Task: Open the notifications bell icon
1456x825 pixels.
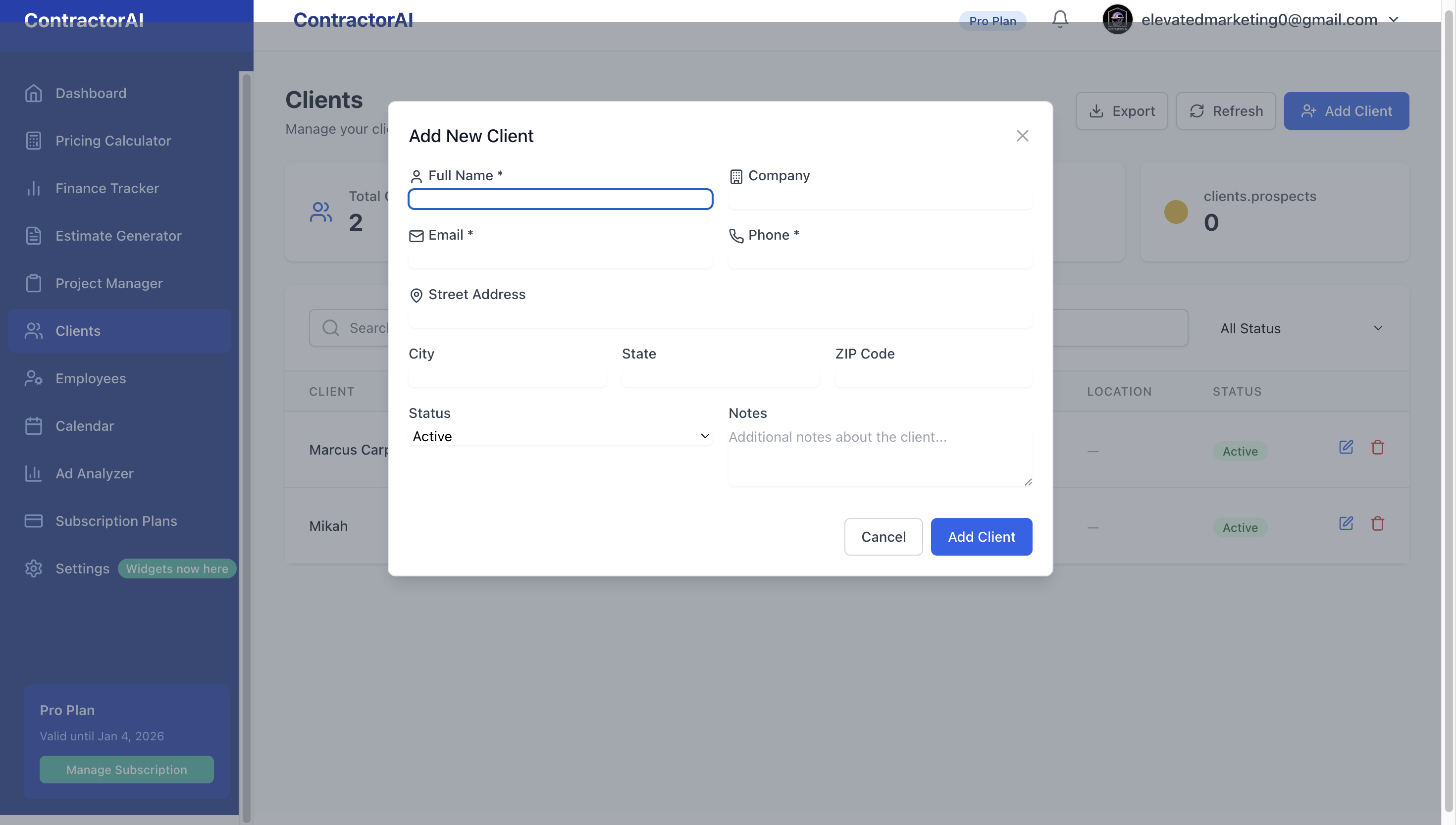Action: [x=1059, y=19]
